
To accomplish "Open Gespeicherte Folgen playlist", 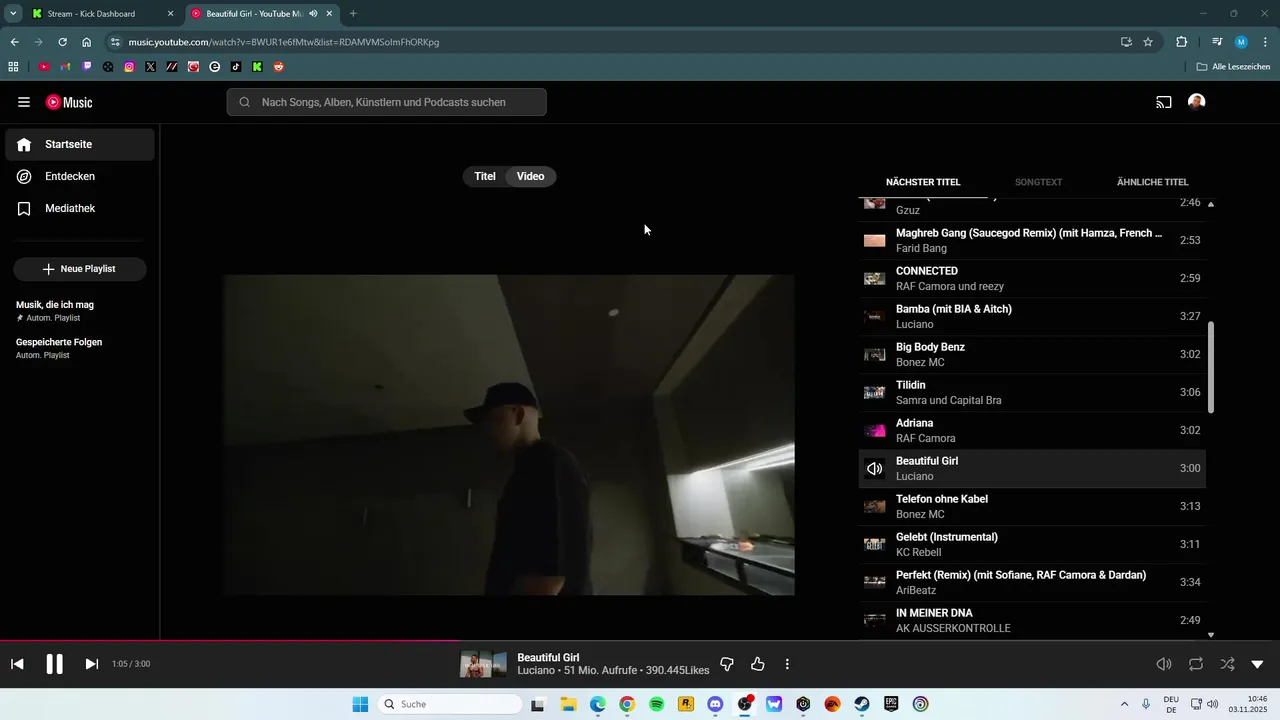I will click(80, 348).
